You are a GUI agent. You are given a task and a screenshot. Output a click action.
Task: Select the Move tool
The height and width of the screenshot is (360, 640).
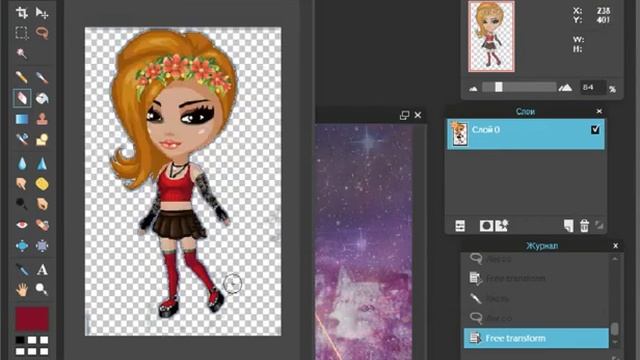[x=42, y=13]
